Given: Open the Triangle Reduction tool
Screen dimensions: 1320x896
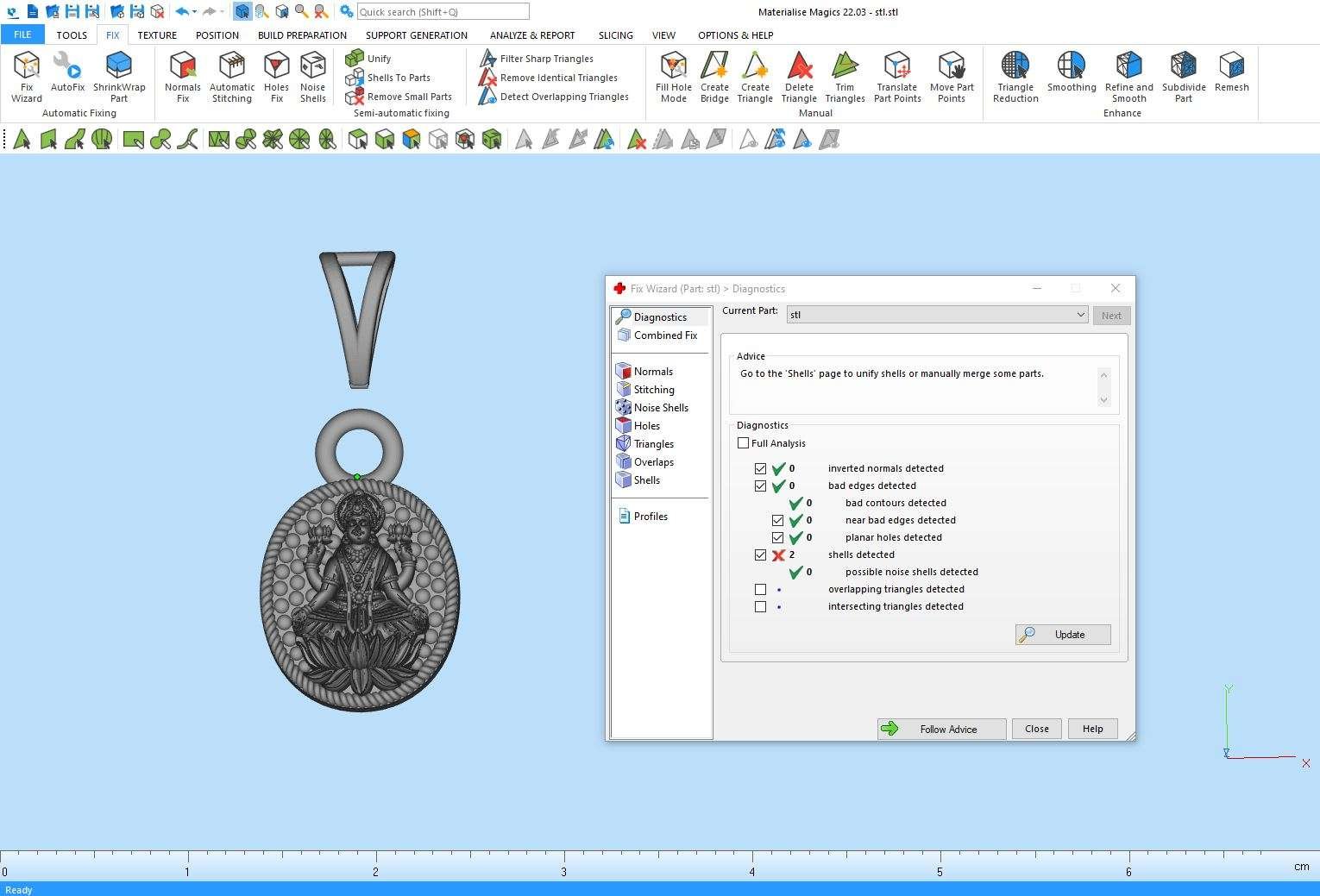Looking at the screenshot, I should 1015,76.
